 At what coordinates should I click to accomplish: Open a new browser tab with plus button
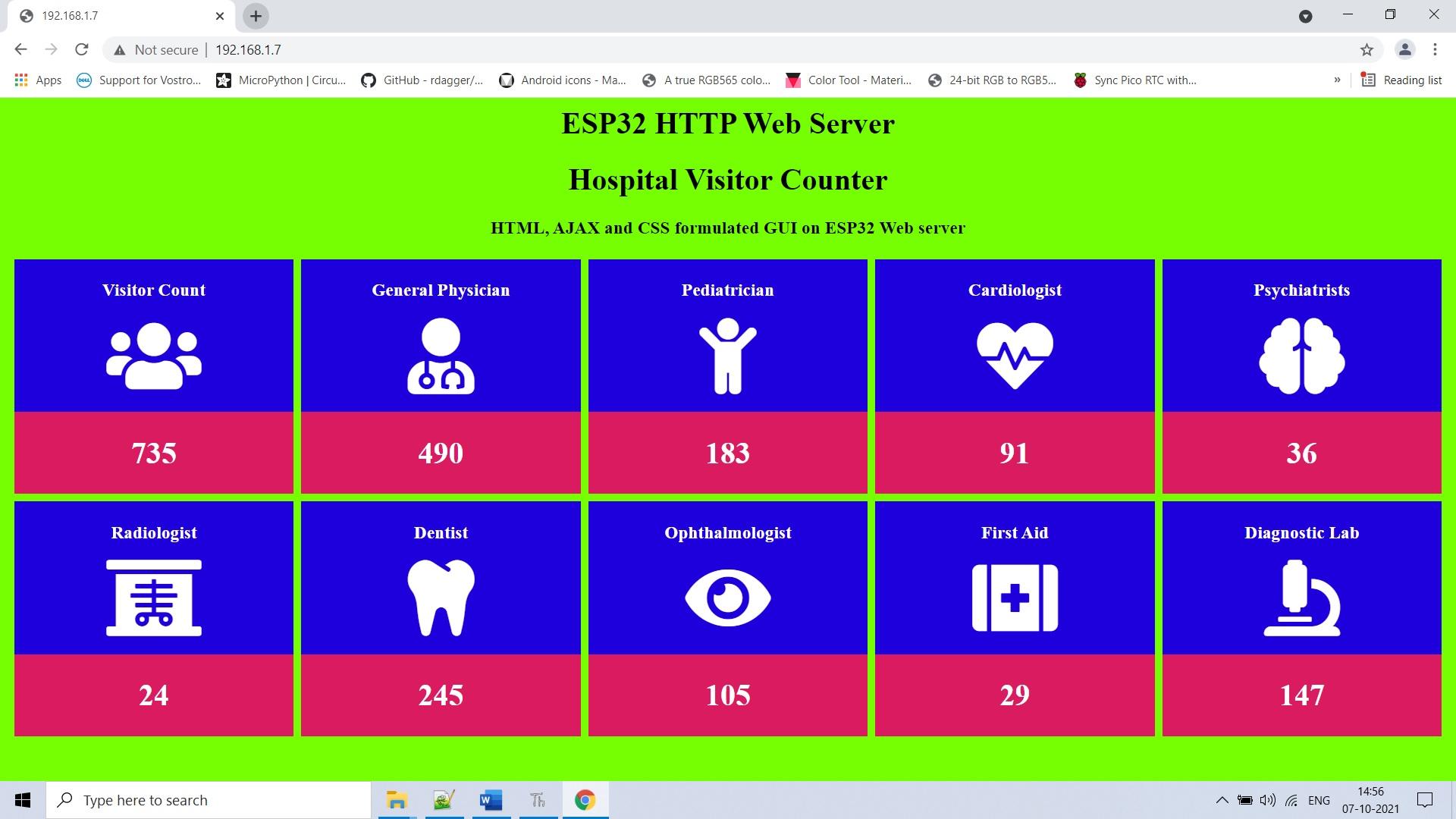click(255, 16)
